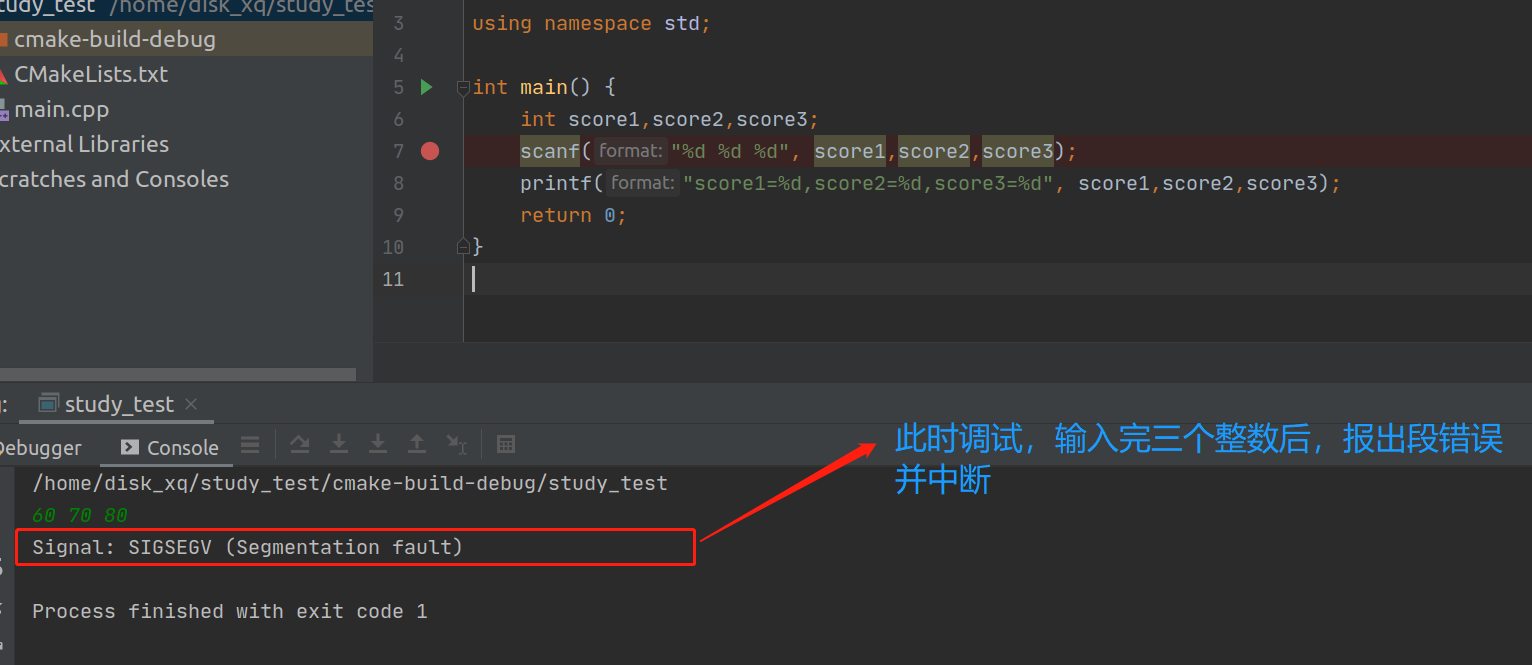Collapse the main() fold marker on line 5
1532x665 pixels.
tap(463, 88)
